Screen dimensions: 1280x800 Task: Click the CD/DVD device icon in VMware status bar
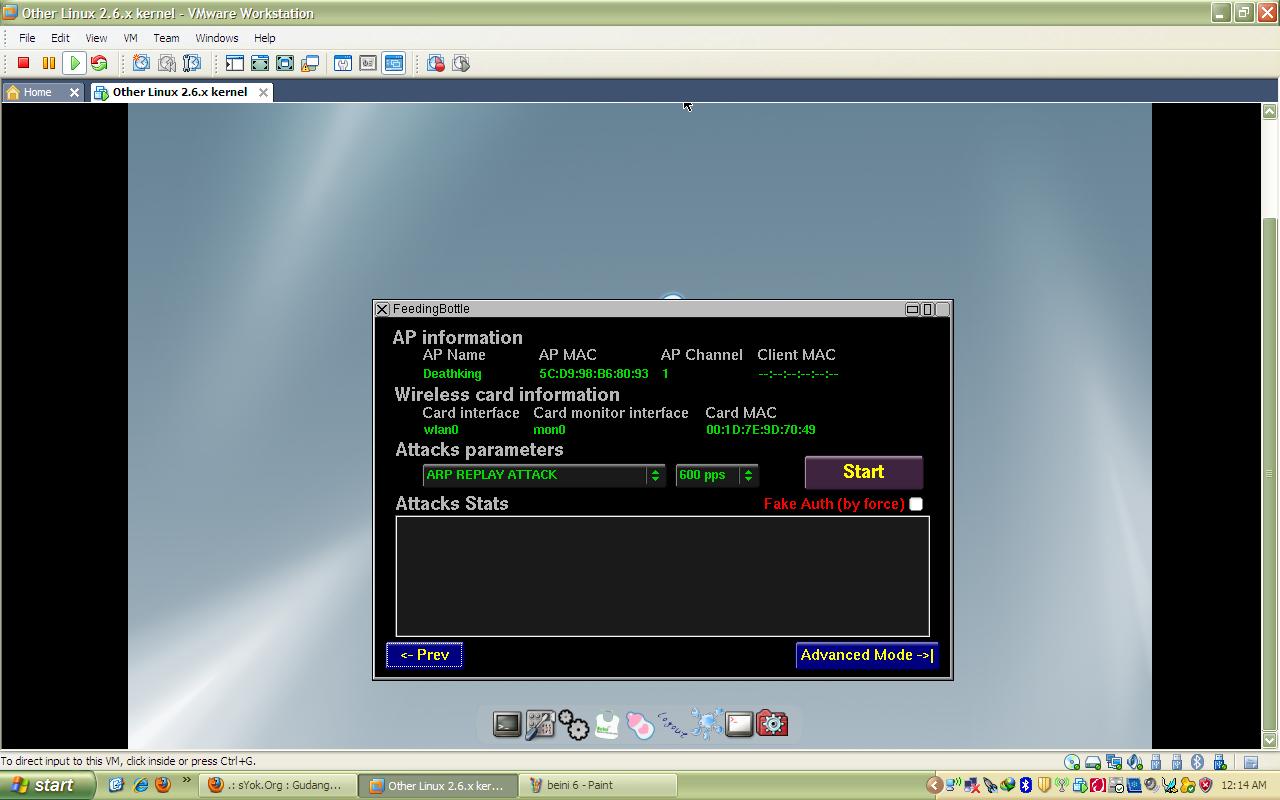[1072, 762]
